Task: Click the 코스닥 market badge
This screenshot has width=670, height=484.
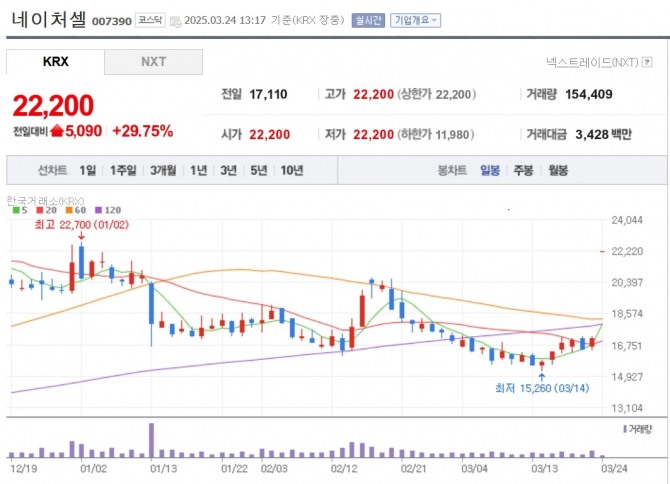Action: 150,20
